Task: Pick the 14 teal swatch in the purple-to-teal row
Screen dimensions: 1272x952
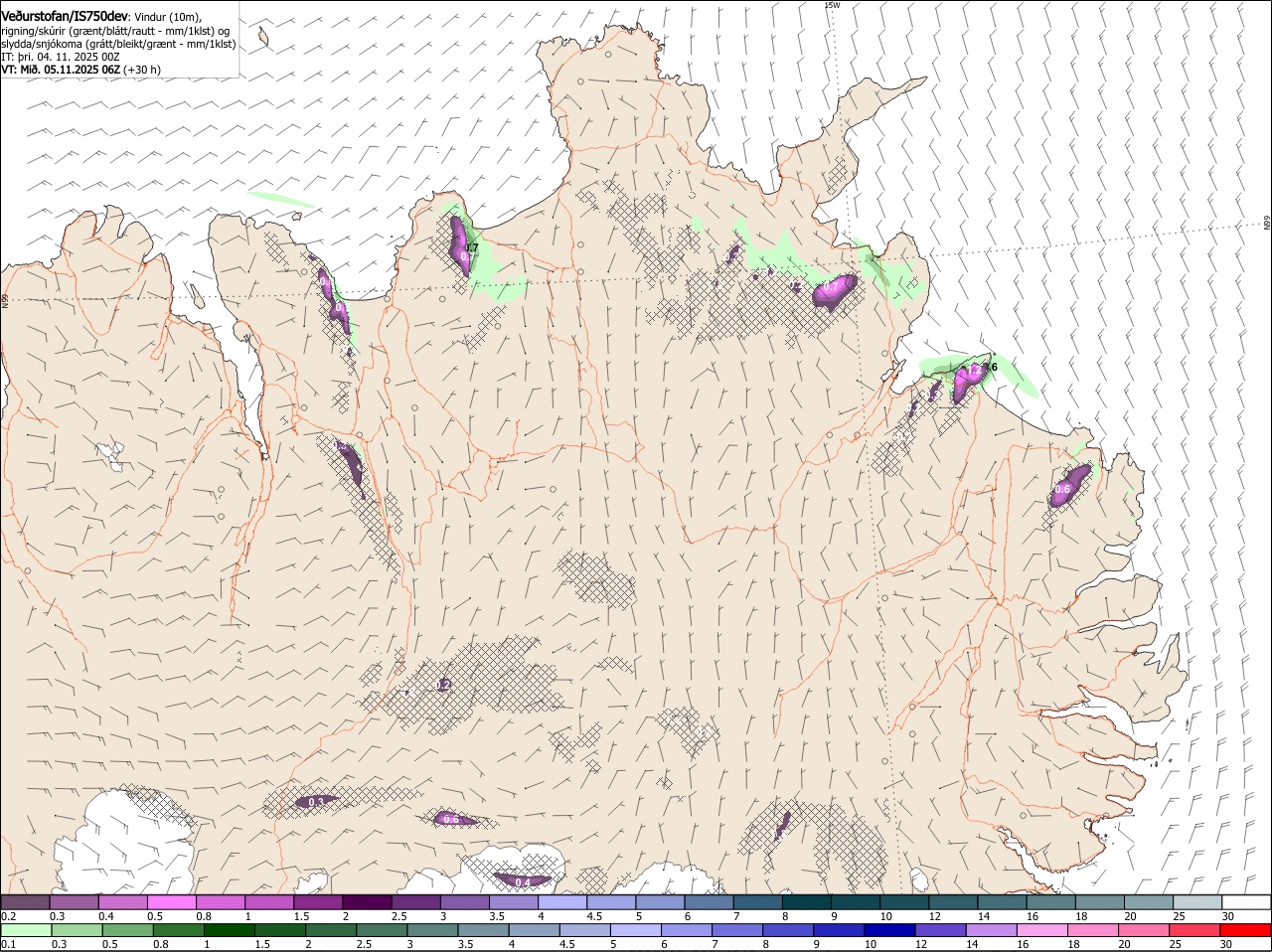Action: (1002, 901)
